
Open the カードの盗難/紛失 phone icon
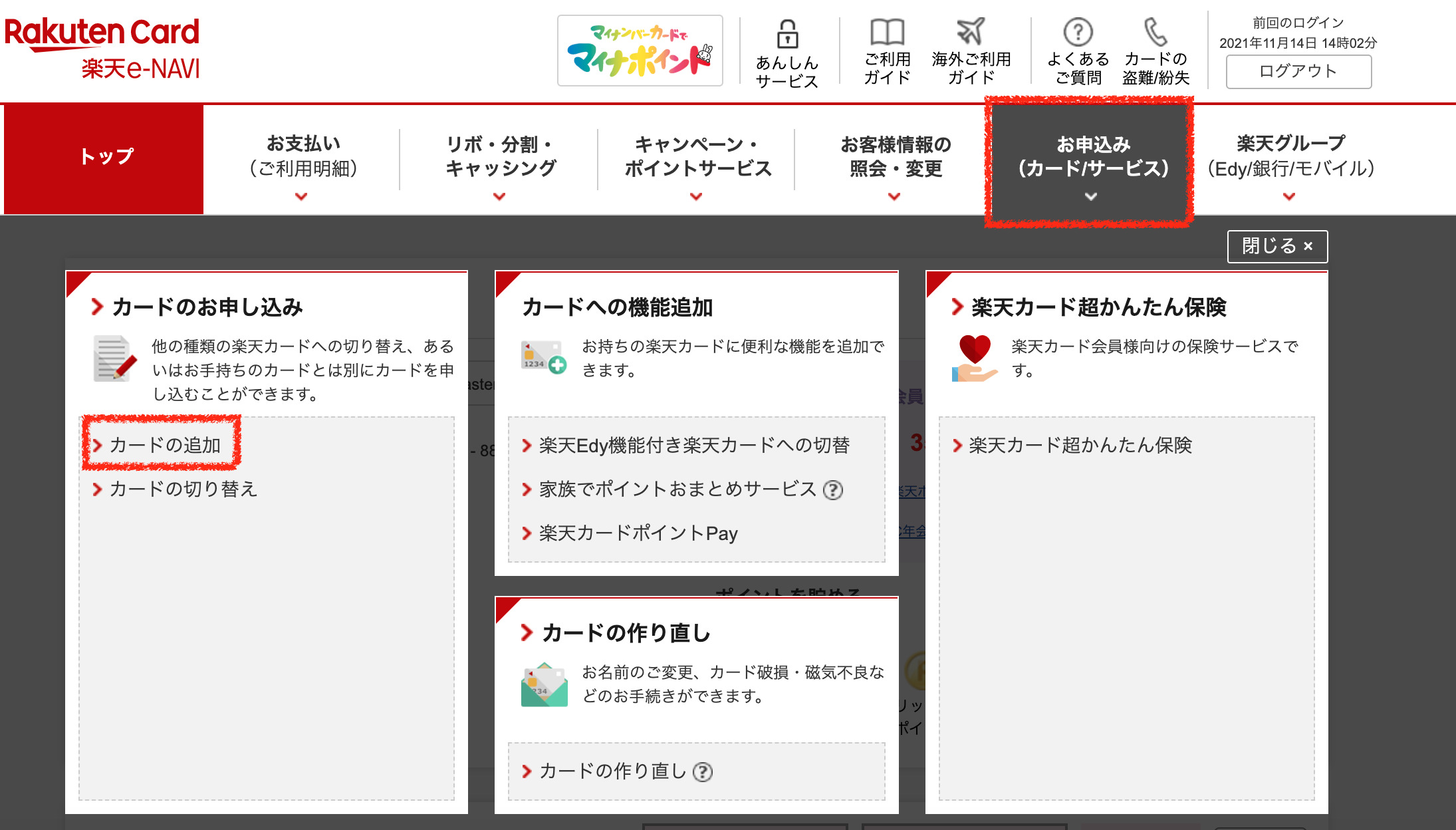tap(1155, 31)
